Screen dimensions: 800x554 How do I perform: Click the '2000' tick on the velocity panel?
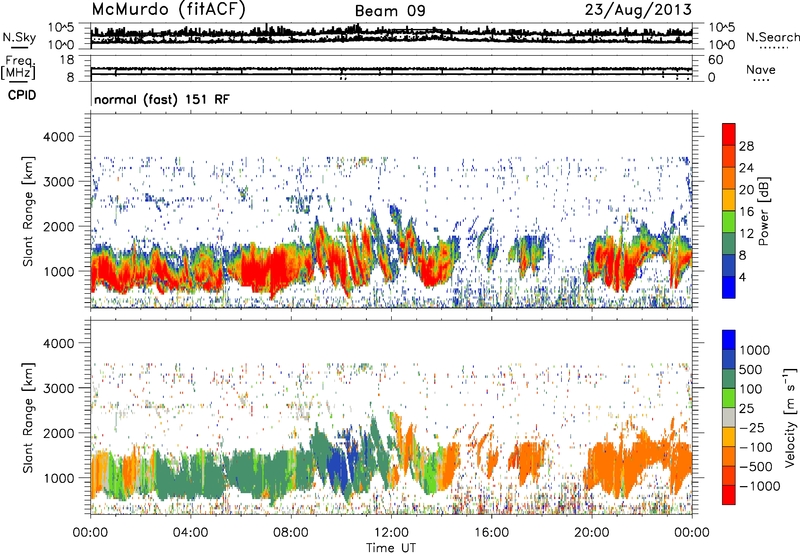point(61,433)
